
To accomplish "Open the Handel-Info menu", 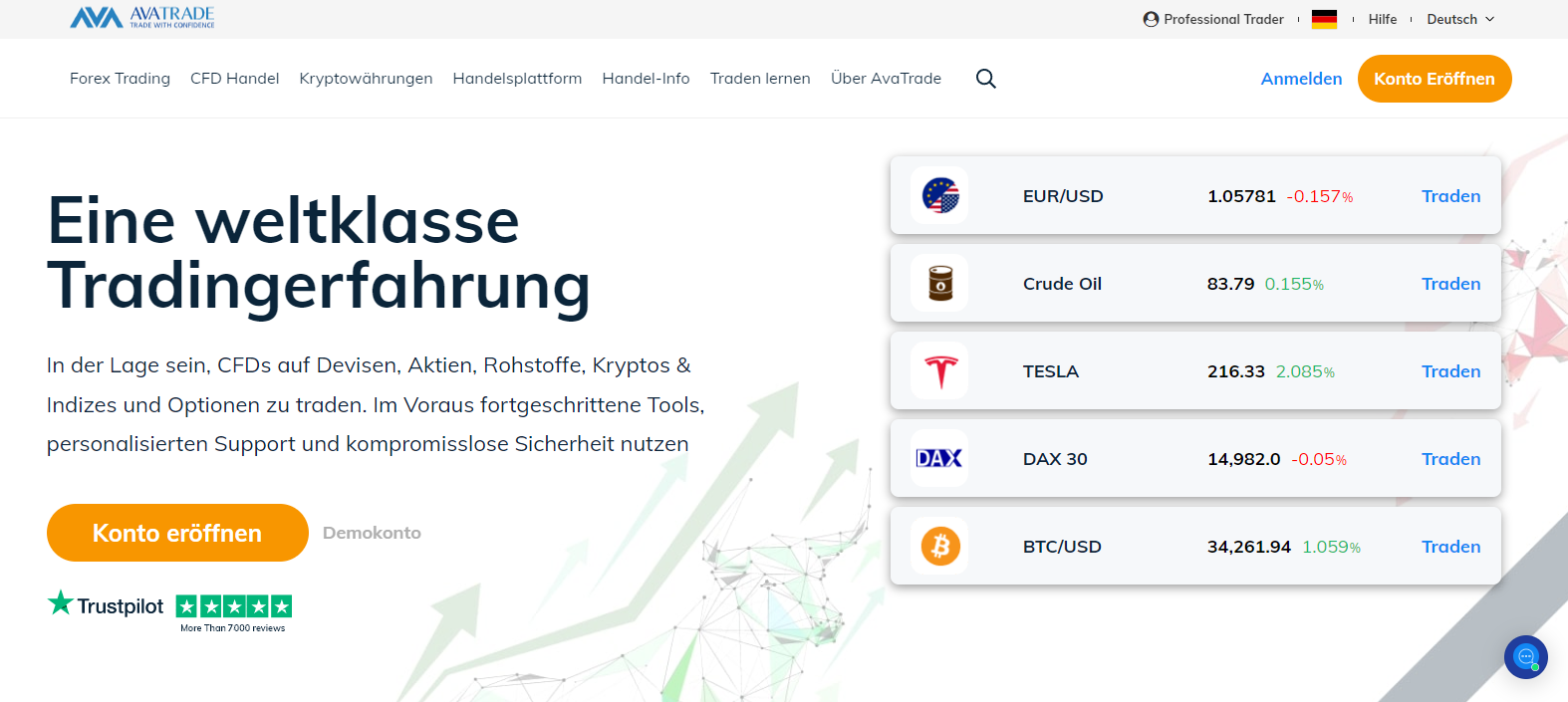I will pos(646,79).
